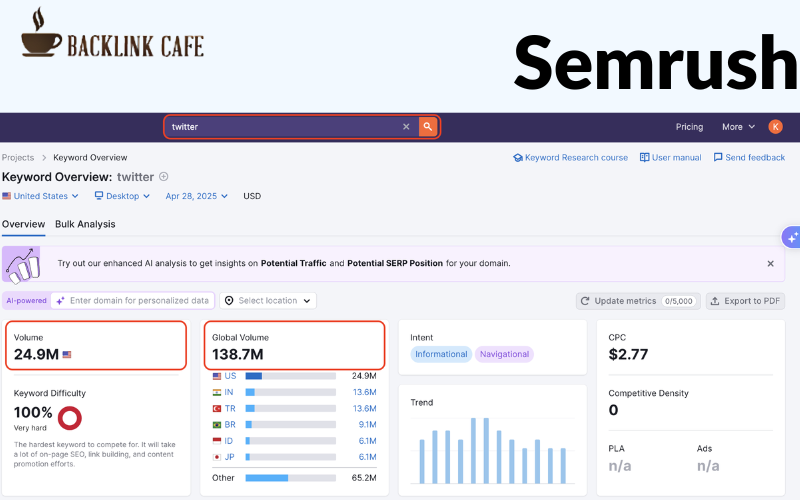Open the Desktop device dropdown
This screenshot has height=500, width=800.
point(122,196)
